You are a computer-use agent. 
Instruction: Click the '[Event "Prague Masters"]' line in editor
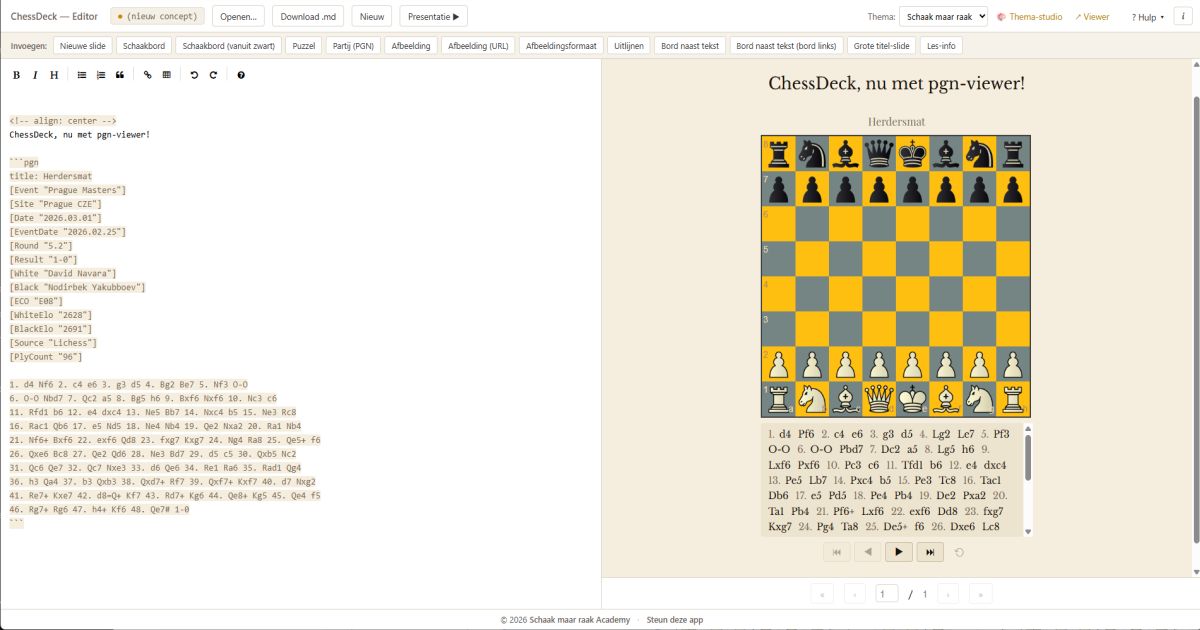[x=68, y=190]
